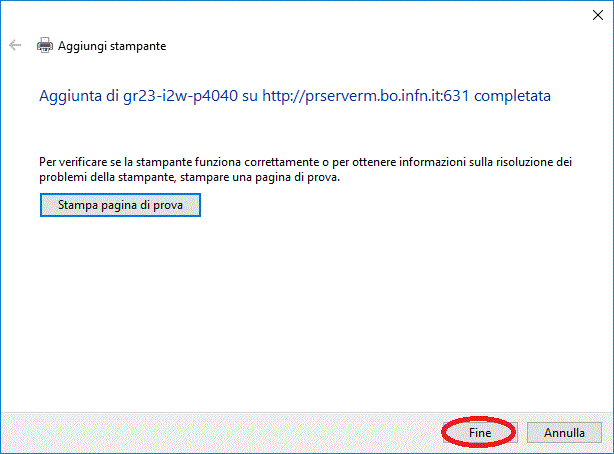Print a test page with Stampa pagina di prova

pyautogui.click(x=120, y=205)
